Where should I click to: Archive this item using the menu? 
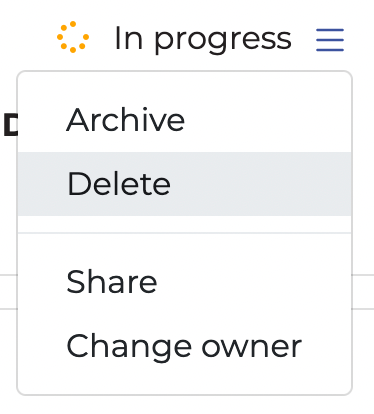tap(184, 120)
